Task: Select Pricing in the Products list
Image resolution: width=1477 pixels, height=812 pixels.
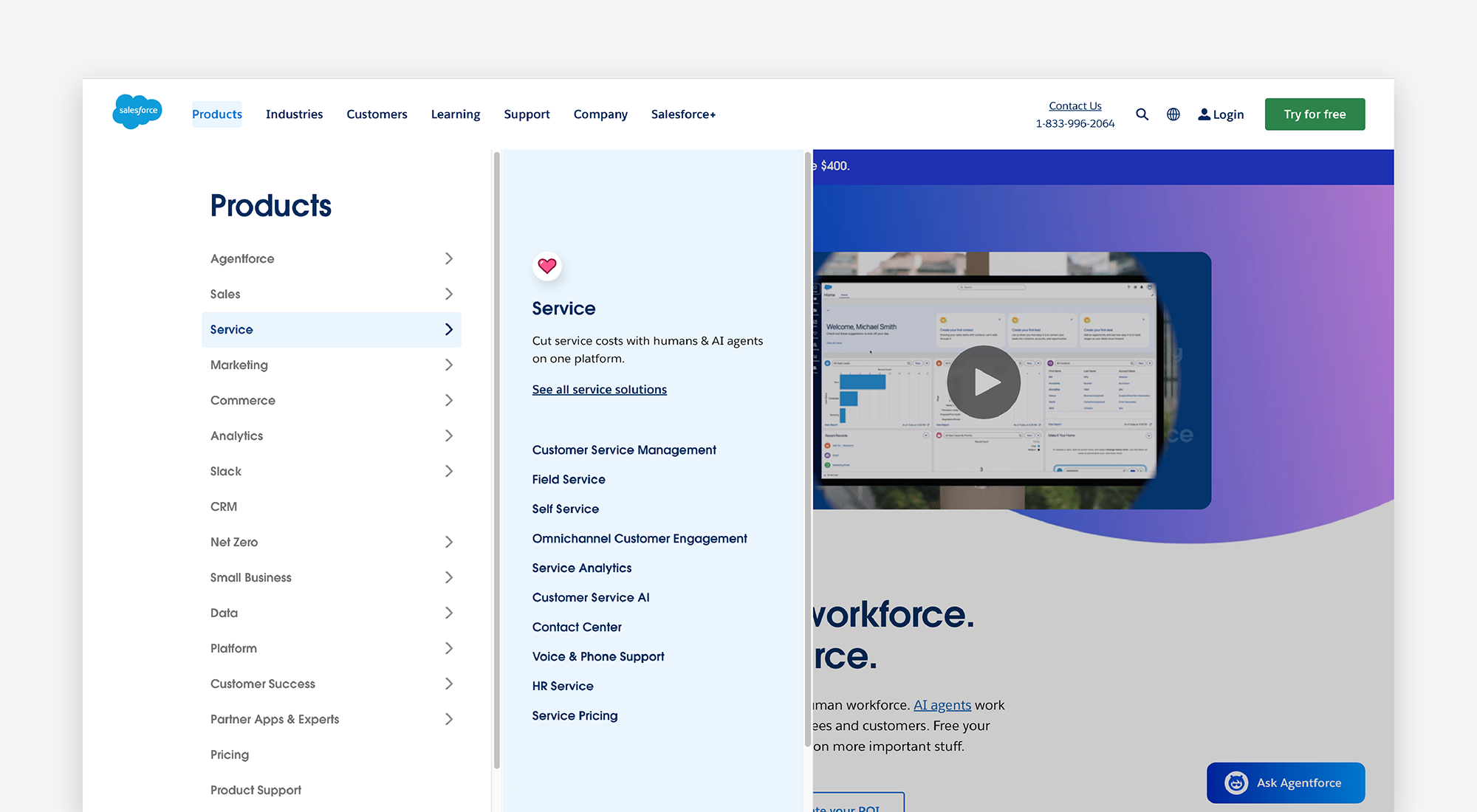Action: point(332,754)
